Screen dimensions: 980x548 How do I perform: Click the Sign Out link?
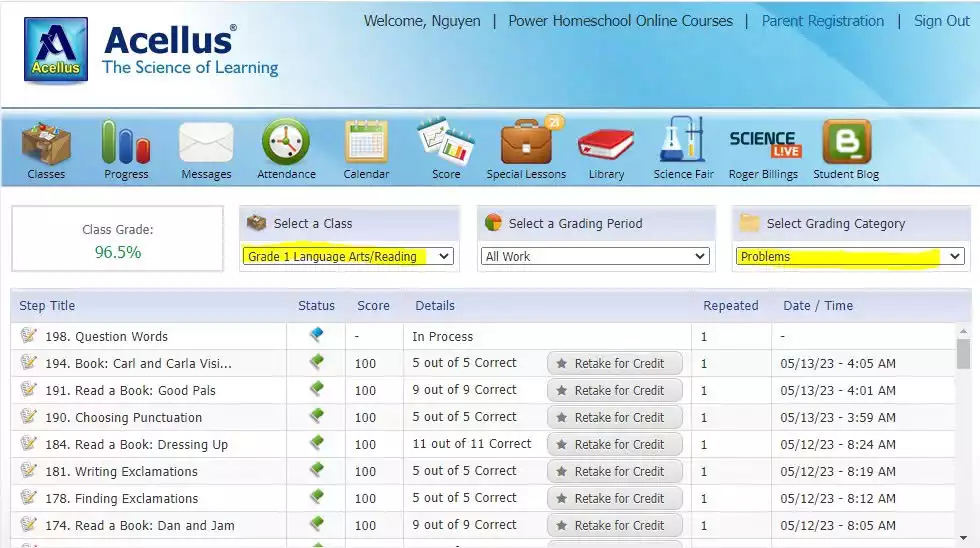[941, 21]
